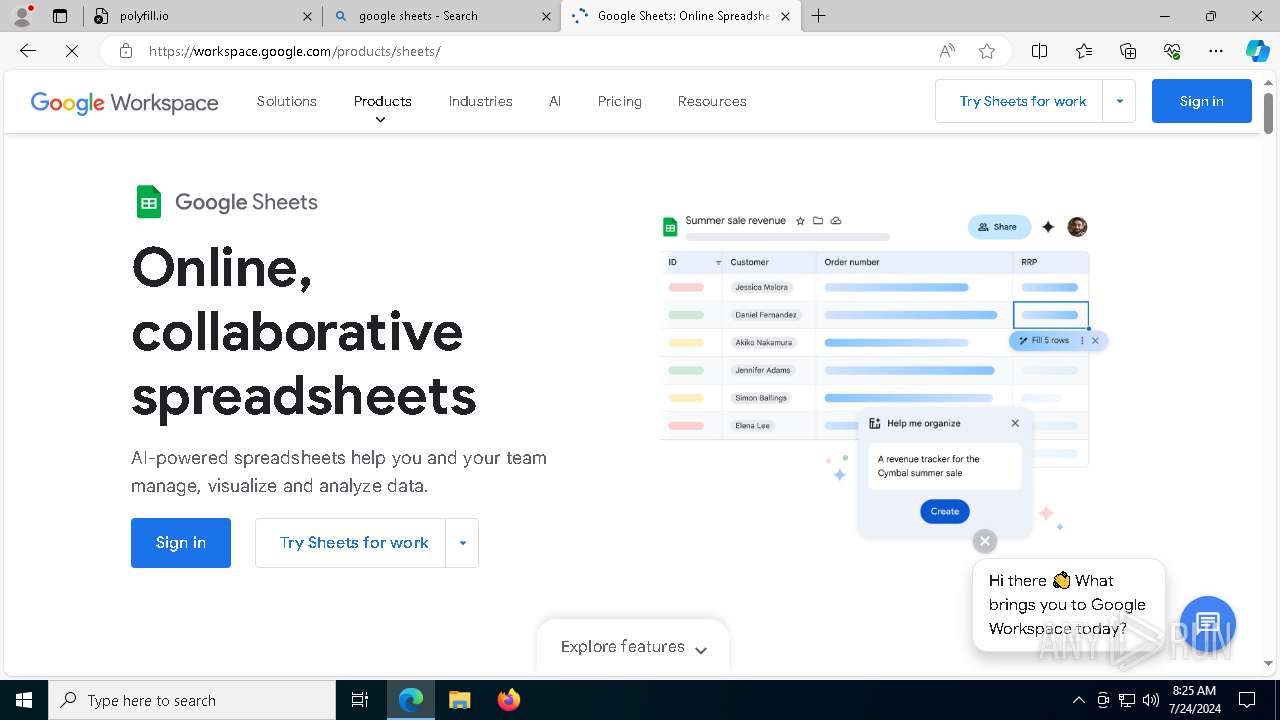The width and height of the screenshot is (1280, 720).
Task: Click the page vertical scrollbar
Action: point(1268,112)
